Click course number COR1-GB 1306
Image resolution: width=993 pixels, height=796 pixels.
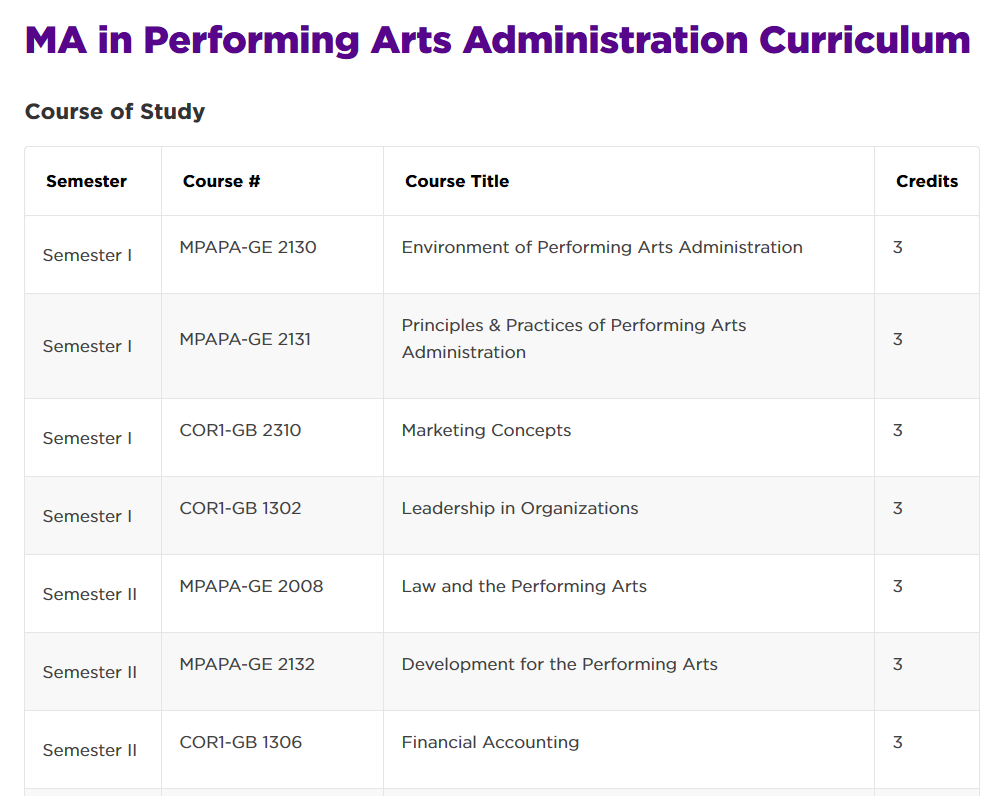tap(241, 742)
